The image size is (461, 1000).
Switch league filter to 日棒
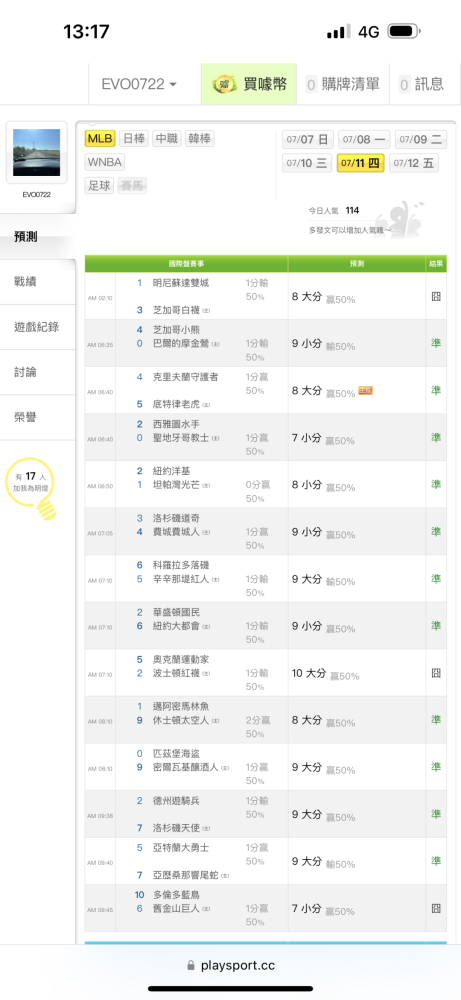(x=134, y=139)
